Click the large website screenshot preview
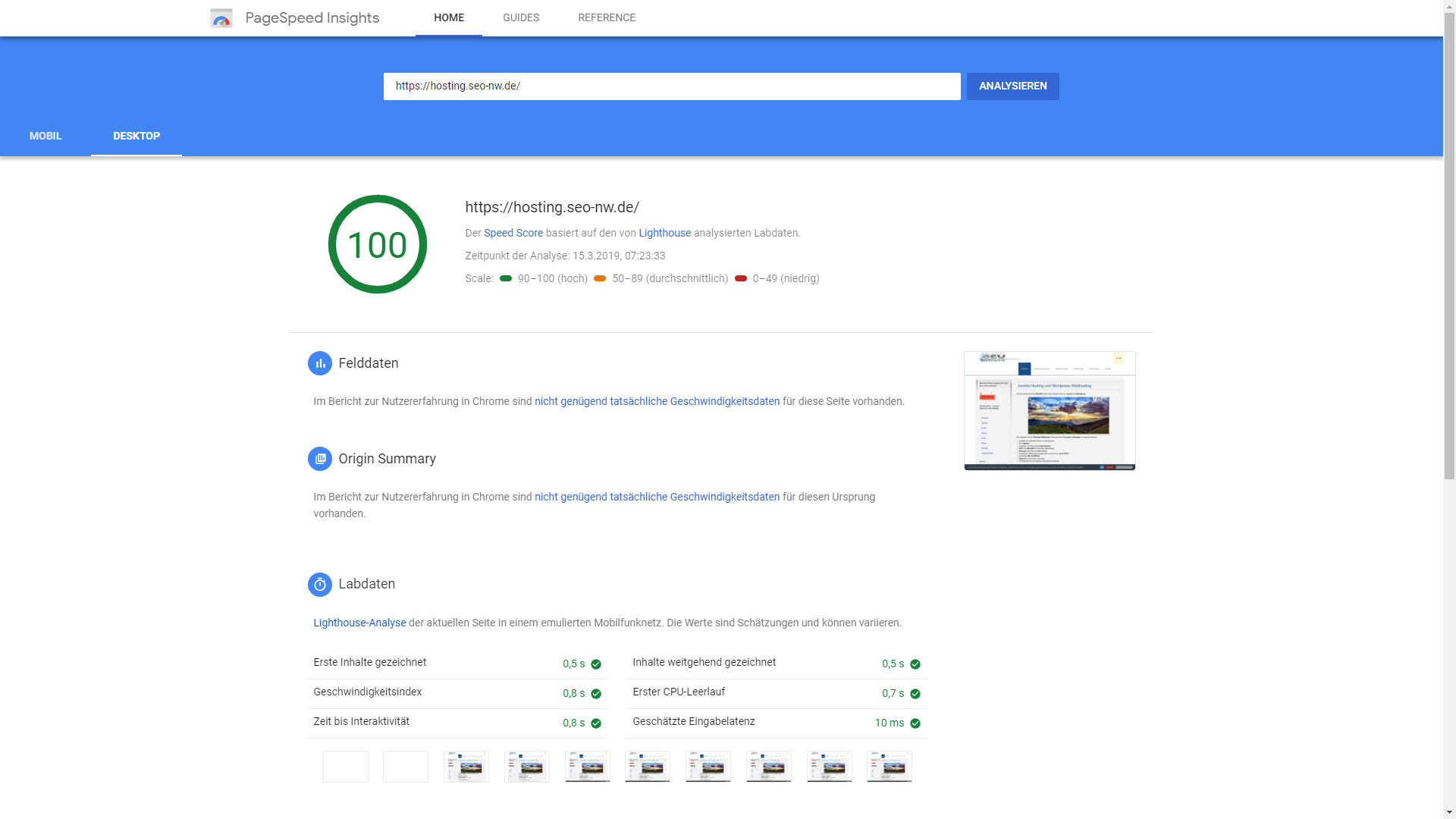The width and height of the screenshot is (1456, 819). [x=1050, y=410]
